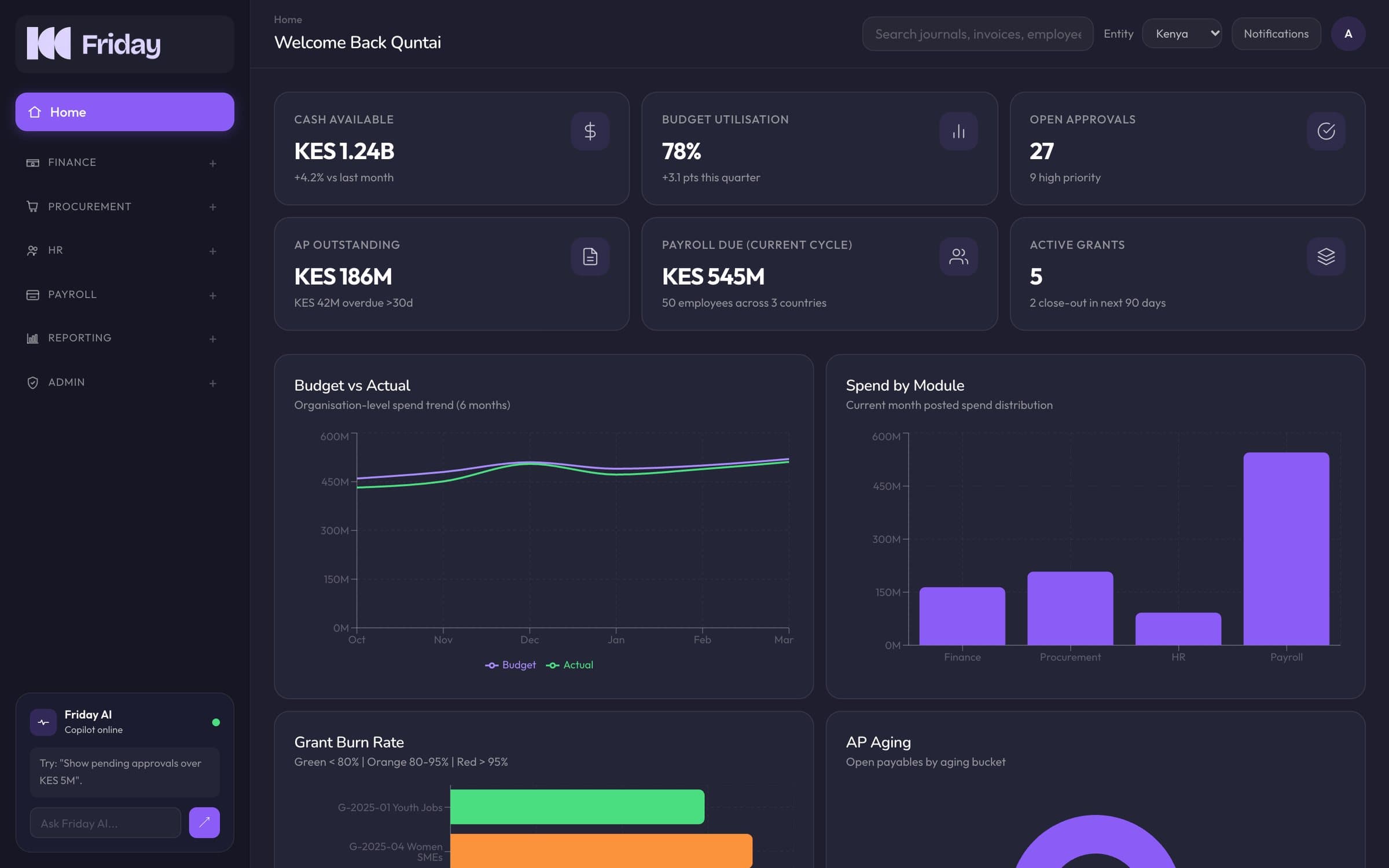The image size is (1389, 868).
Task: Click the Admin shield icon
Action: 32,382
